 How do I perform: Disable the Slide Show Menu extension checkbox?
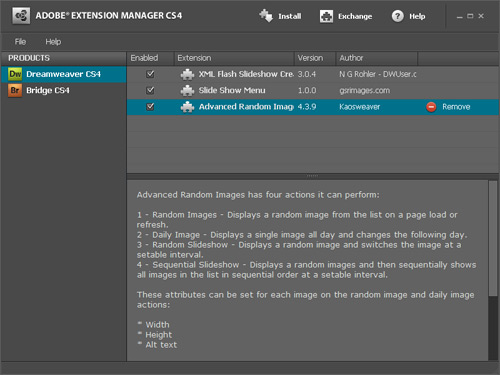click(150, 90)
